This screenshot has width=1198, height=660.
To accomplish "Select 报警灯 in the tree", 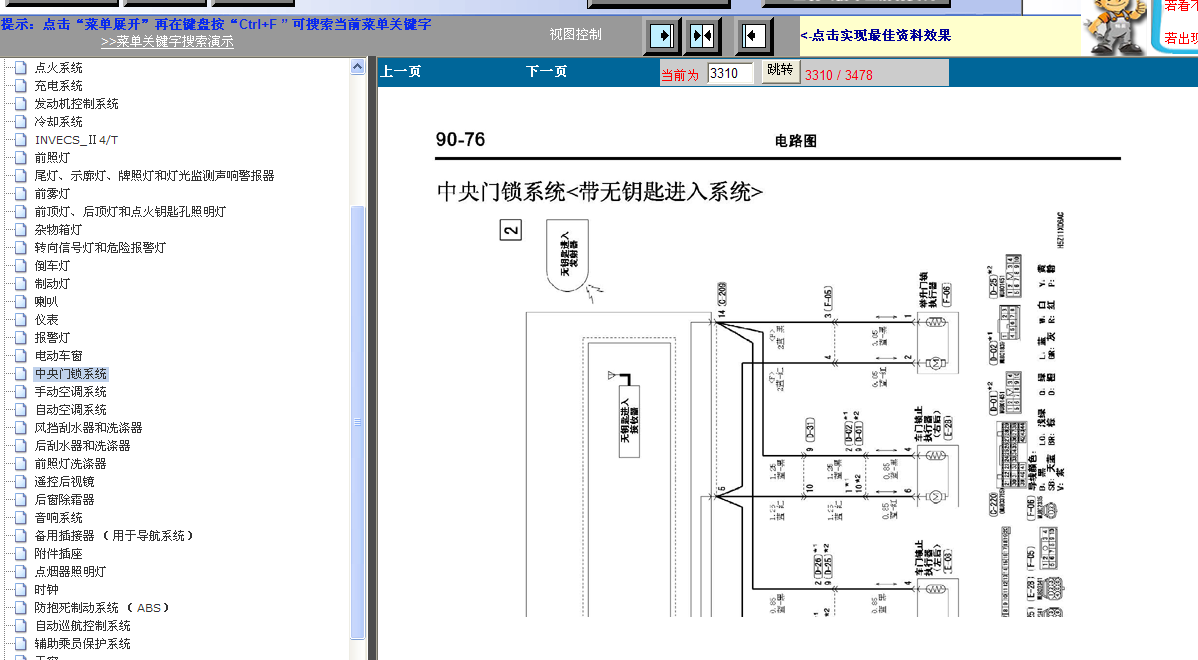I will pyautogui.click(x=52, y=338).
